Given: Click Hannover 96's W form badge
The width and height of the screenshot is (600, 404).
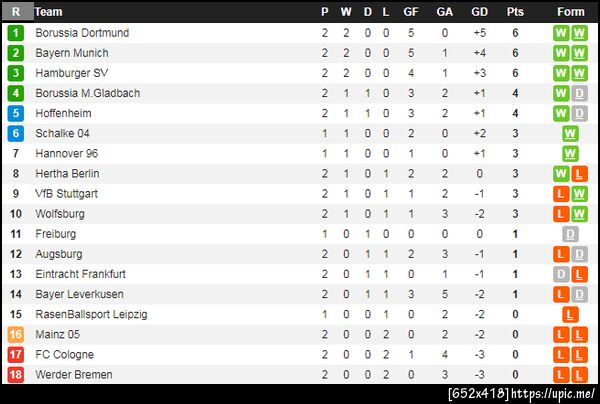Looking at the screenshot, I should pyautogui.click(x=570, y=153).
